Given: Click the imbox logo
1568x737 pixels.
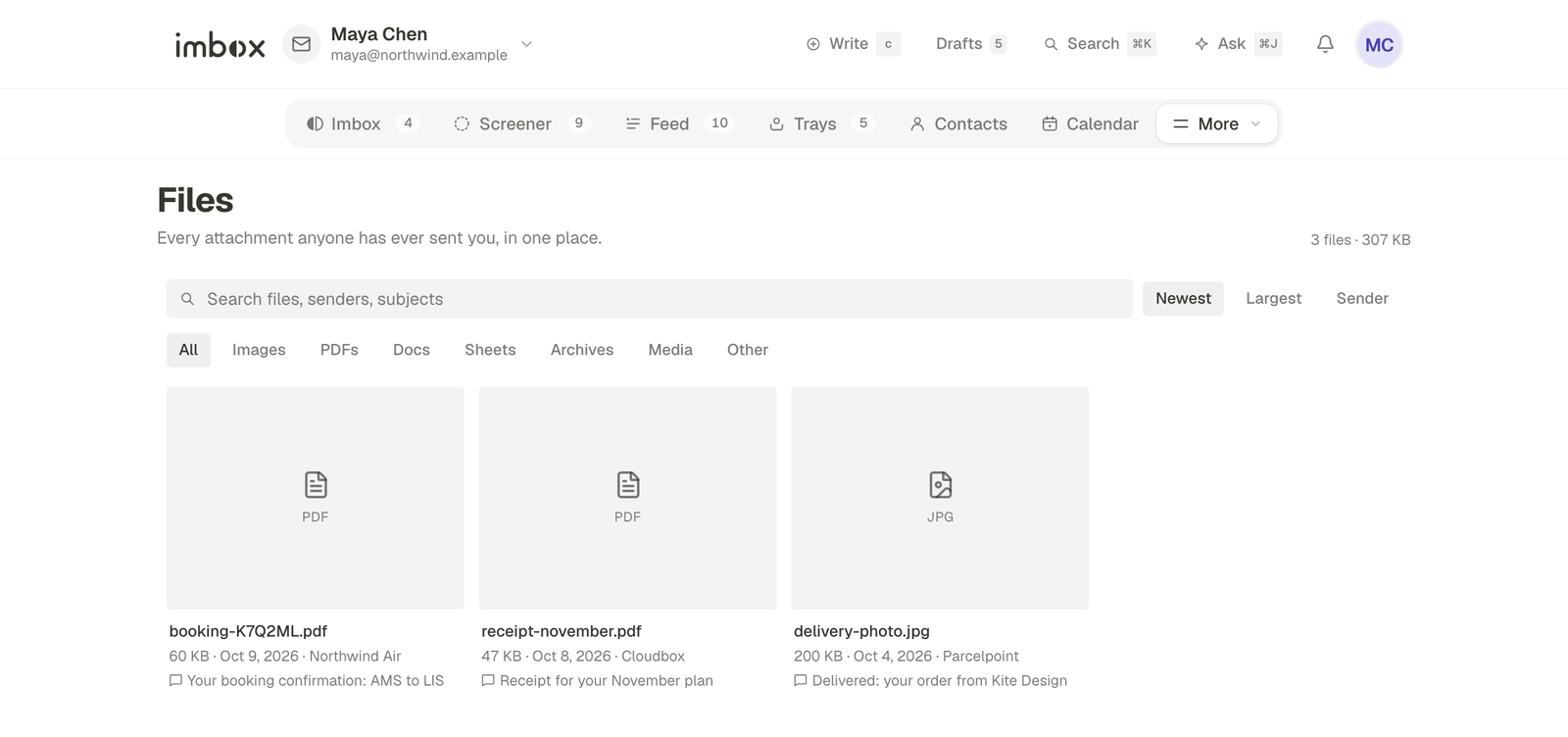Looking at the screenshot, I should coord(220,45).
